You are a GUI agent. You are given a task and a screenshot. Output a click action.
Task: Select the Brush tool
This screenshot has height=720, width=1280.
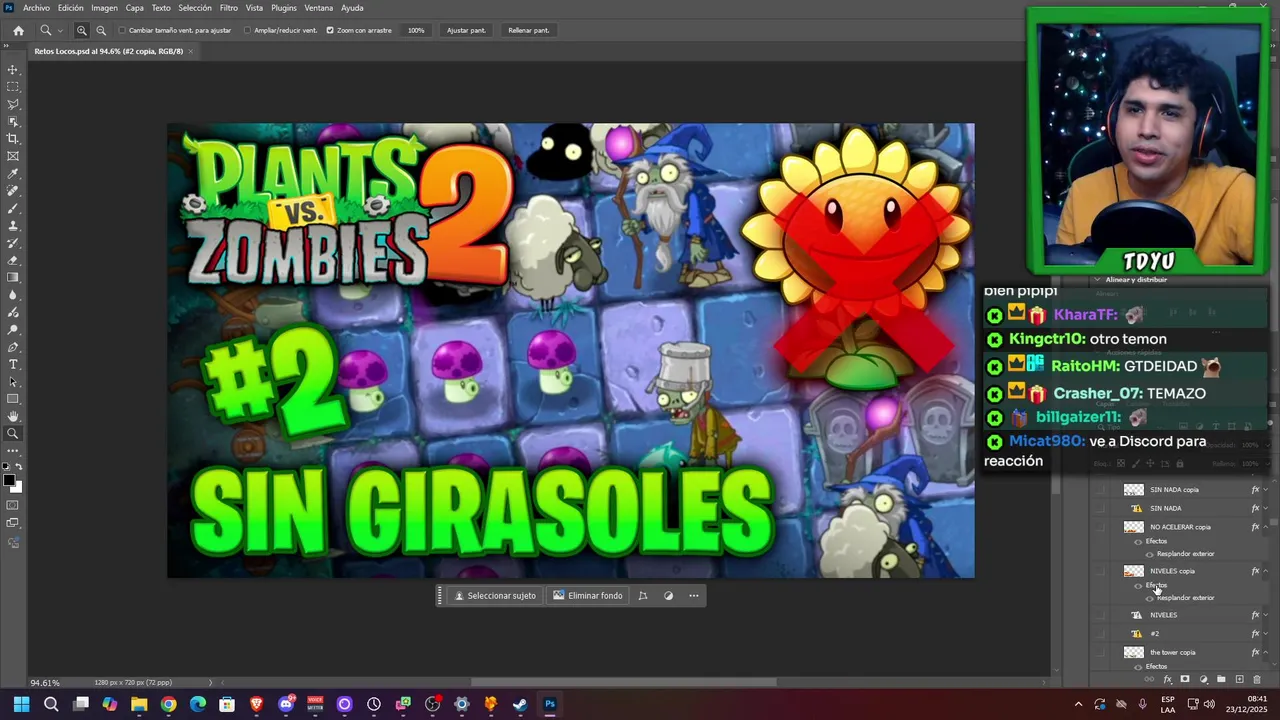(x=13, y=208)
